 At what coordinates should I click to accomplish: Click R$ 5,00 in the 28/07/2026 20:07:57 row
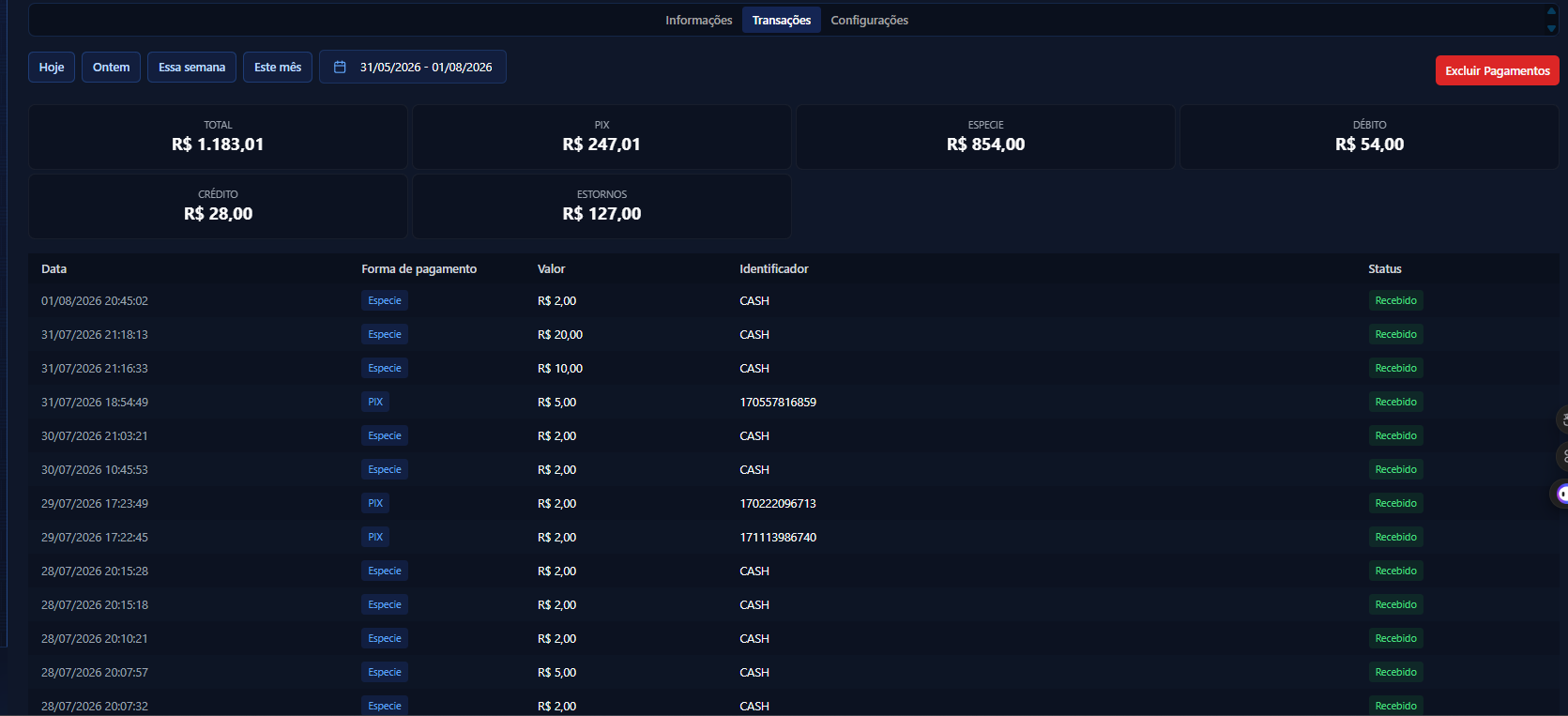point(557,672)
